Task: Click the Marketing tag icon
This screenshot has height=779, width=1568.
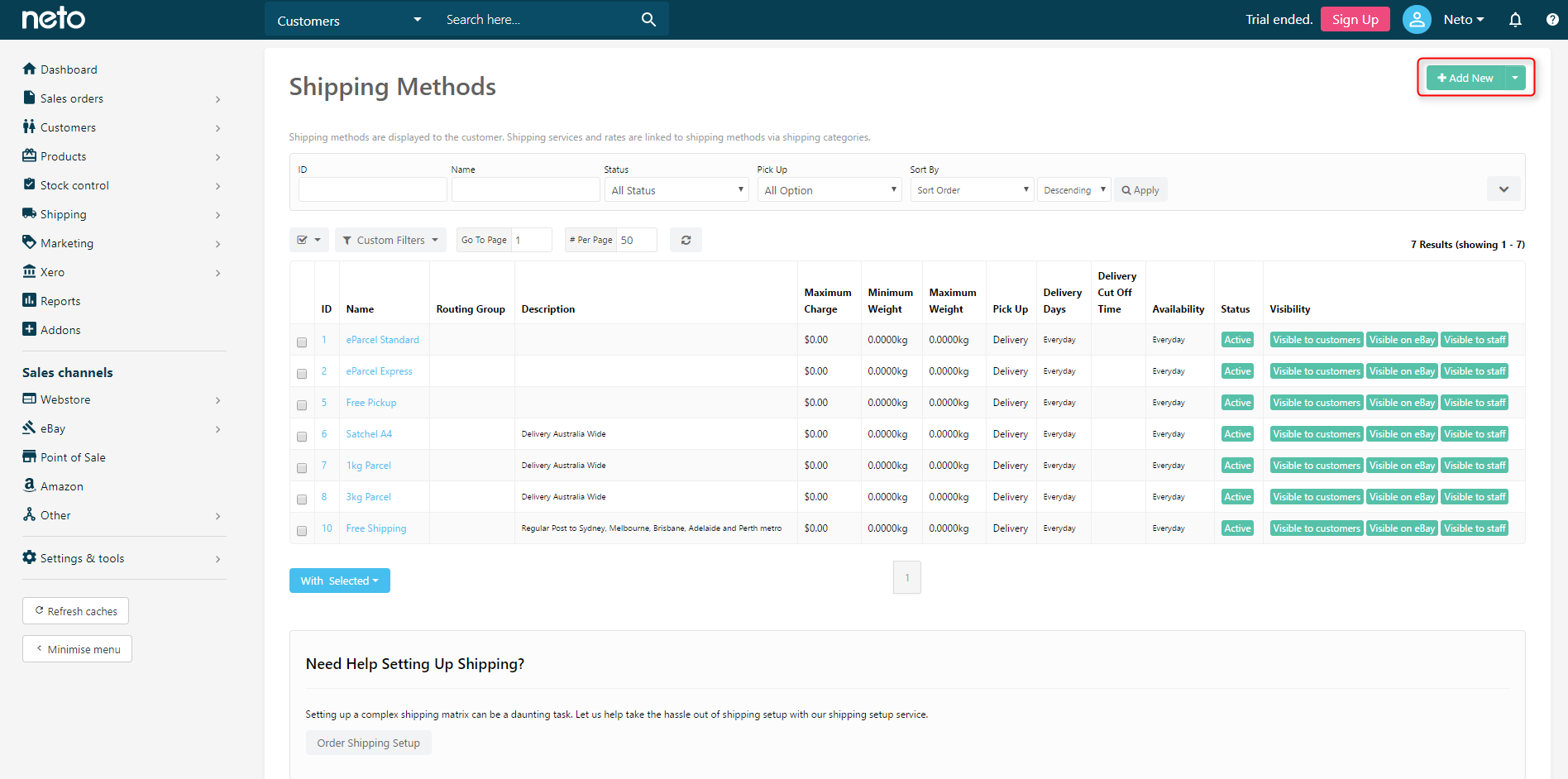Action: pyautogui.click(x=30, y=242)
